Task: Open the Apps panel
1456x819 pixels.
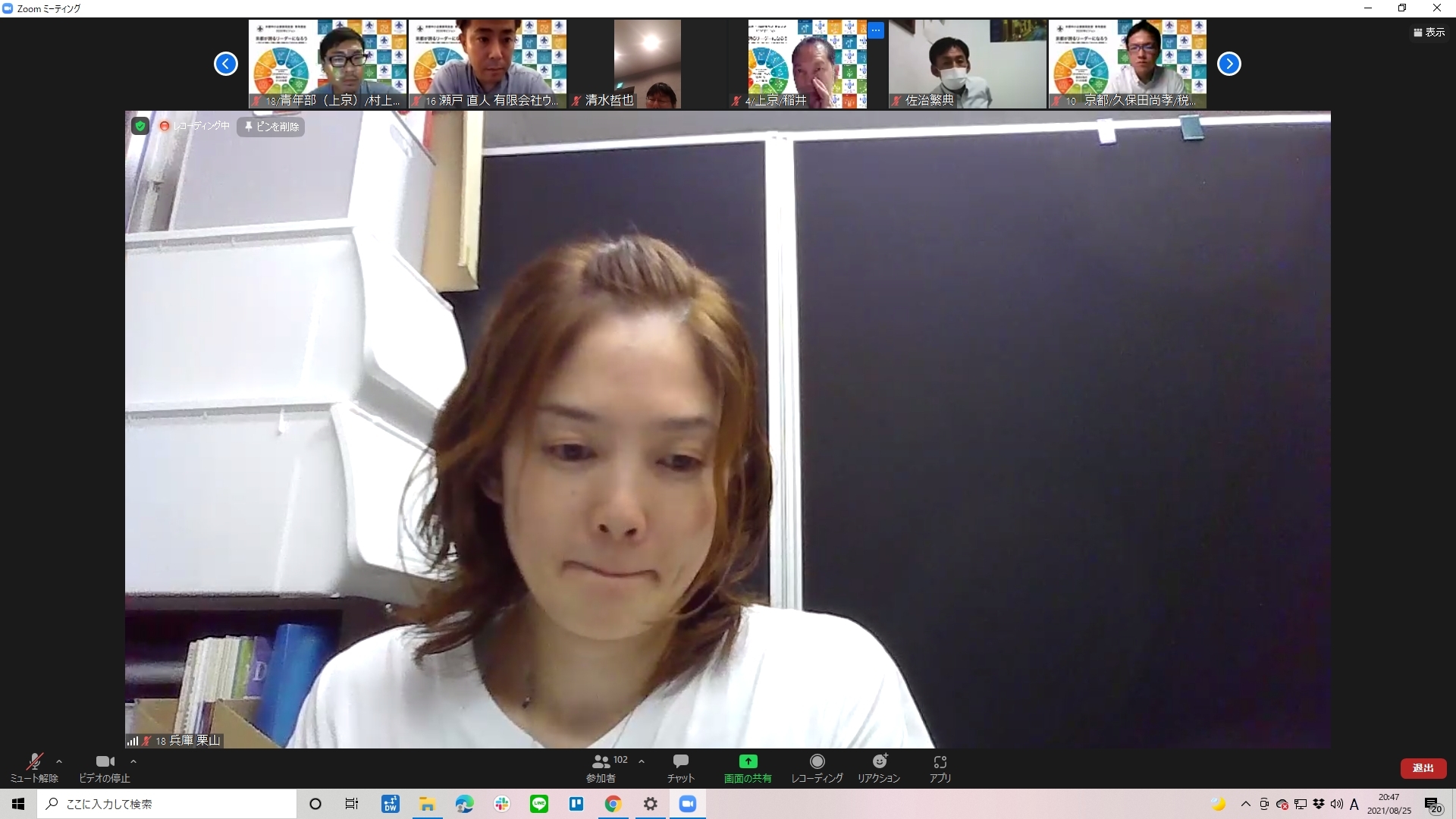Action: click(x=940, y=767)
